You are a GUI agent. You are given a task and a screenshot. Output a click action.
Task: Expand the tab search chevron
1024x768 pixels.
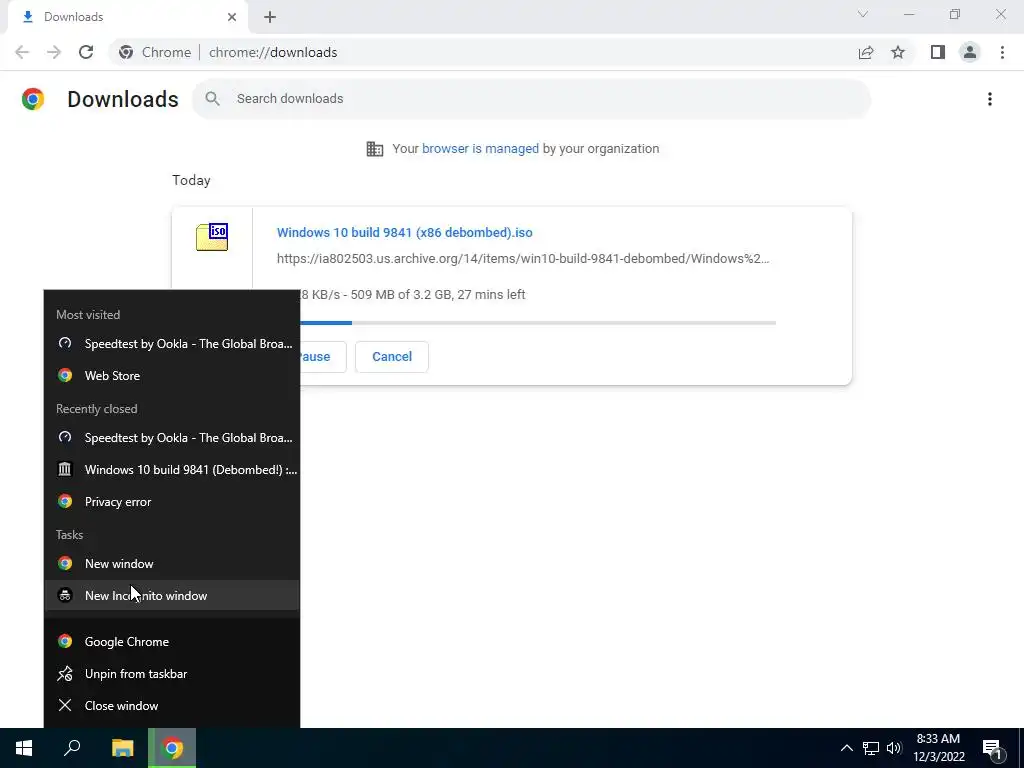863,14
